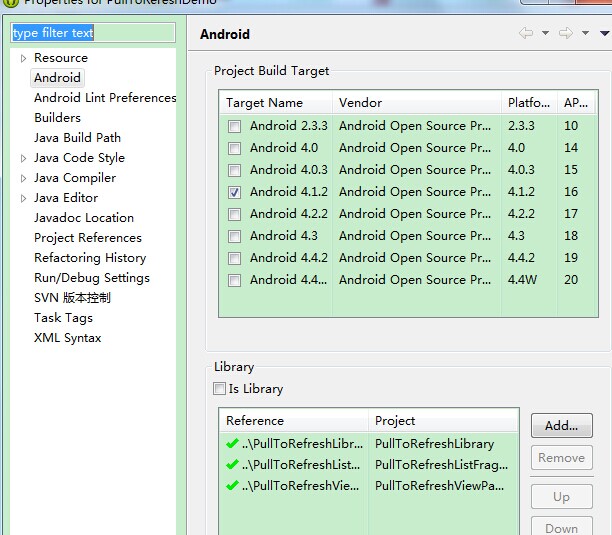
Task: Select Java Compiler page
Action: pos(75,178)
